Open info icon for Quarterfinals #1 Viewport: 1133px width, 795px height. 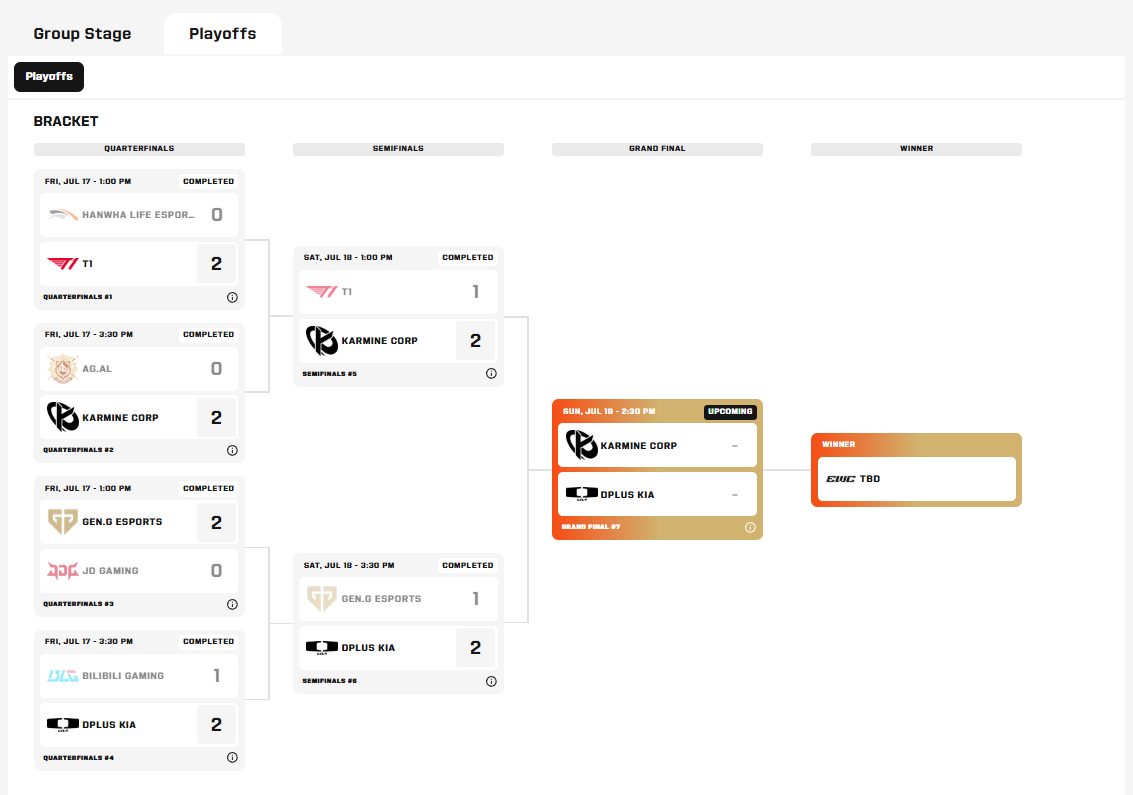(232, 297)
